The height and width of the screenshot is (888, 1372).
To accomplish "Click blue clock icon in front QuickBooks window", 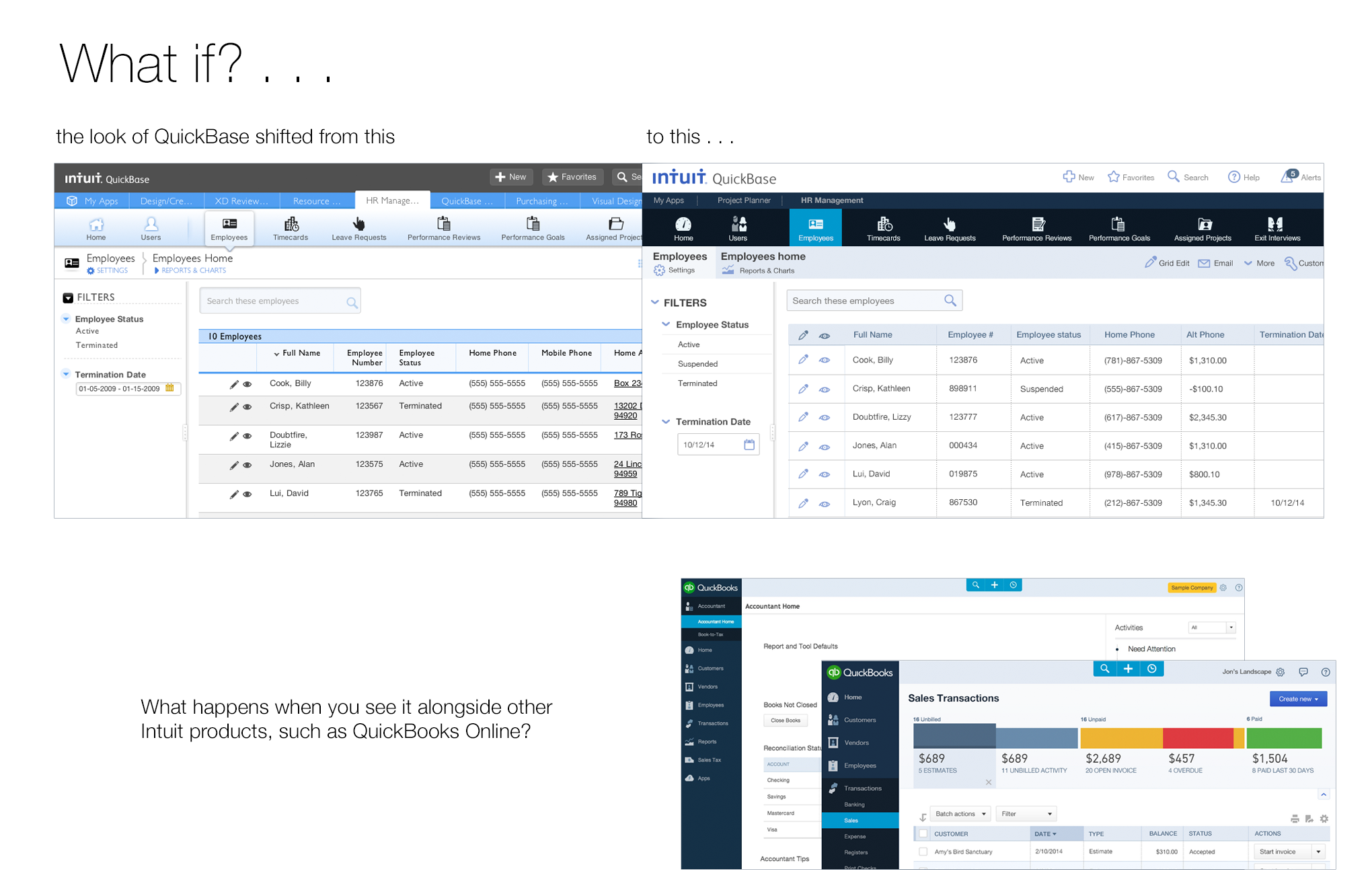I will coord(1151,669).
